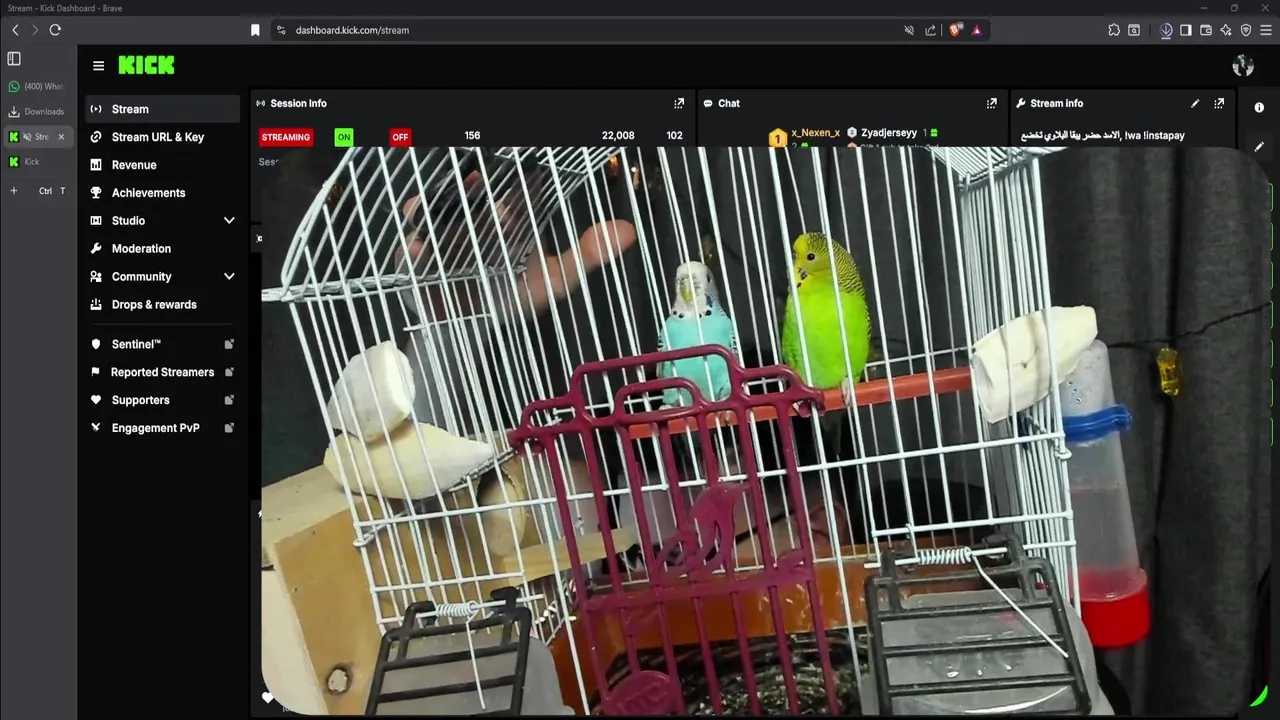Image resolution: width=1280 pixels, height=720 pixels.
Task: Click chat username Zyadjerseyy
Action: click(889, 133)
